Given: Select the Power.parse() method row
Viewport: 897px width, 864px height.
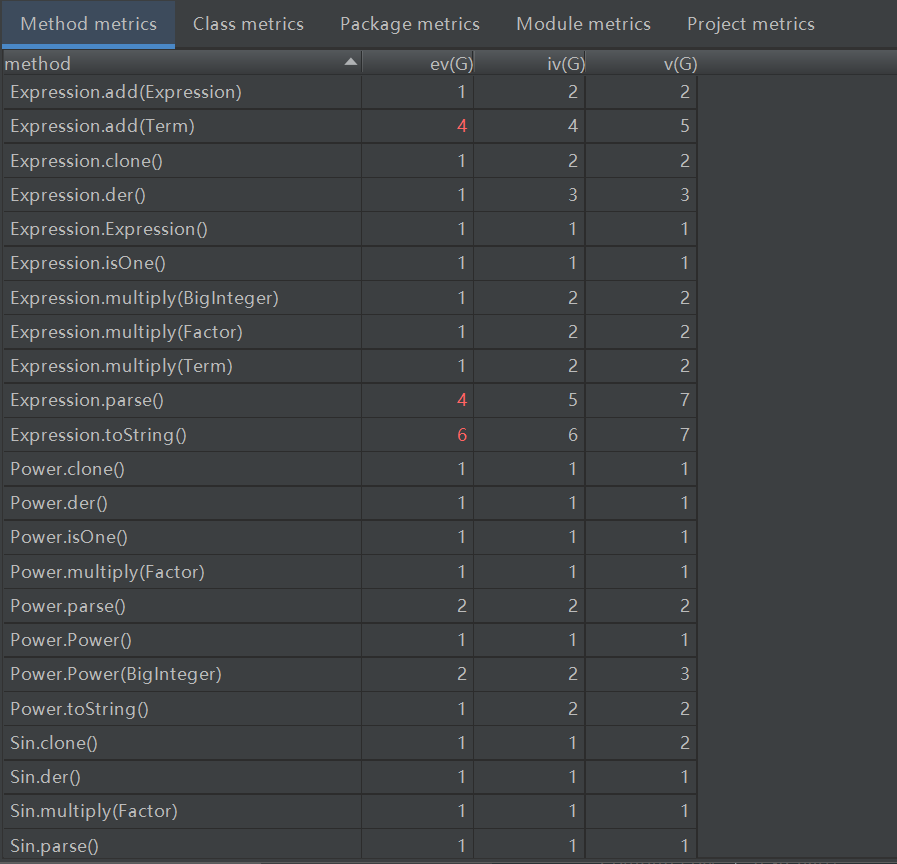Looking at the screenshot, I should click(x=68, y=606).
